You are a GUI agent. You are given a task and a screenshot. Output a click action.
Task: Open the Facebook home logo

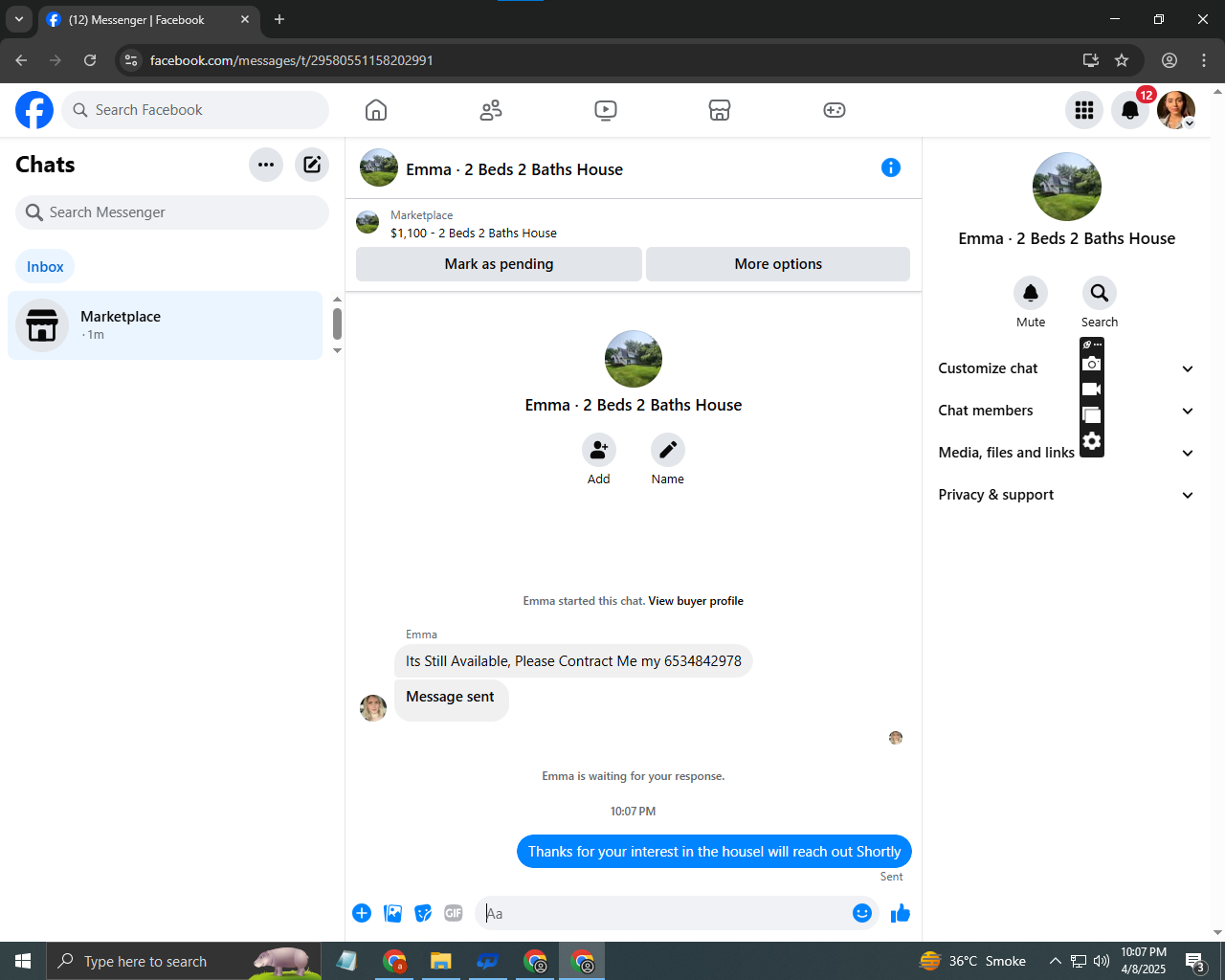click(34, 110)
